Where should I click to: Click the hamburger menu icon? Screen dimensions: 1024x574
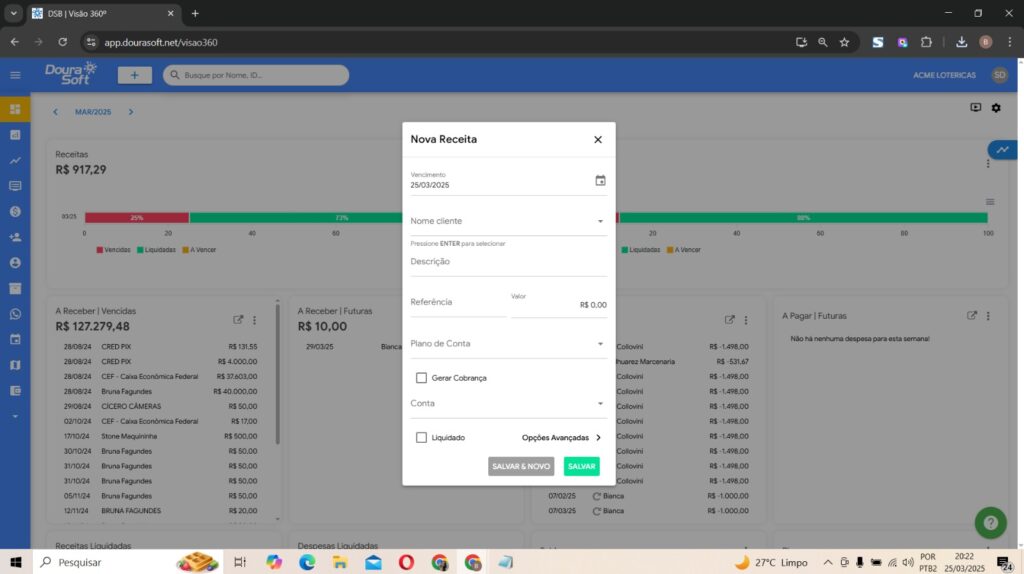click(x=15, y=75)
